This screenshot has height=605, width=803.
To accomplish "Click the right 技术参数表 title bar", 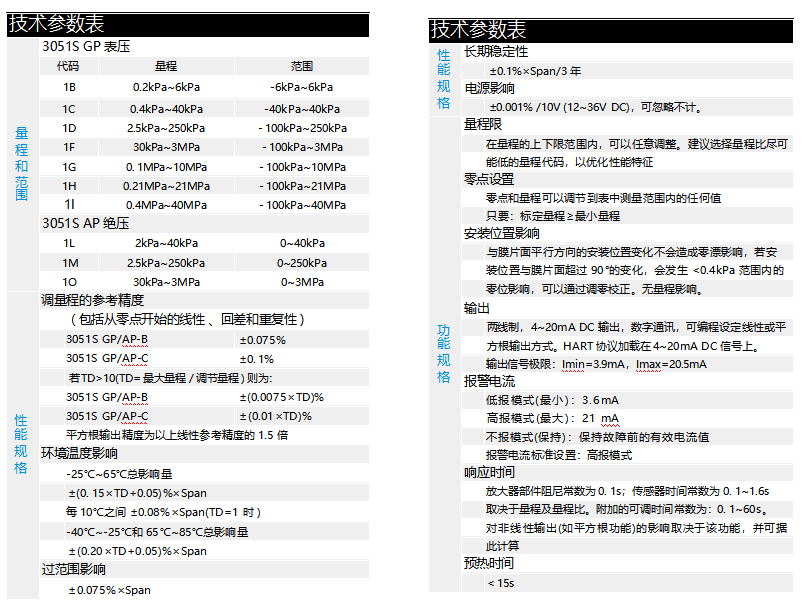I will [x=478, y=30].
